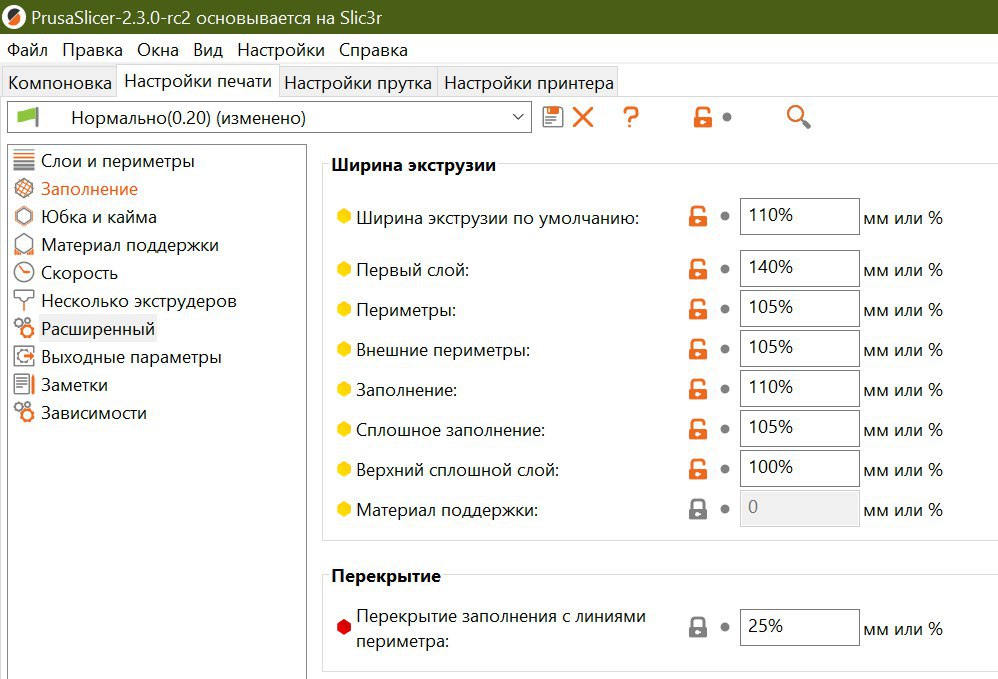Click grey padlock for "Материал поддержки" width
Image resolution: width=998 pixels, height=679 pixels.
(x=698, y=509)
